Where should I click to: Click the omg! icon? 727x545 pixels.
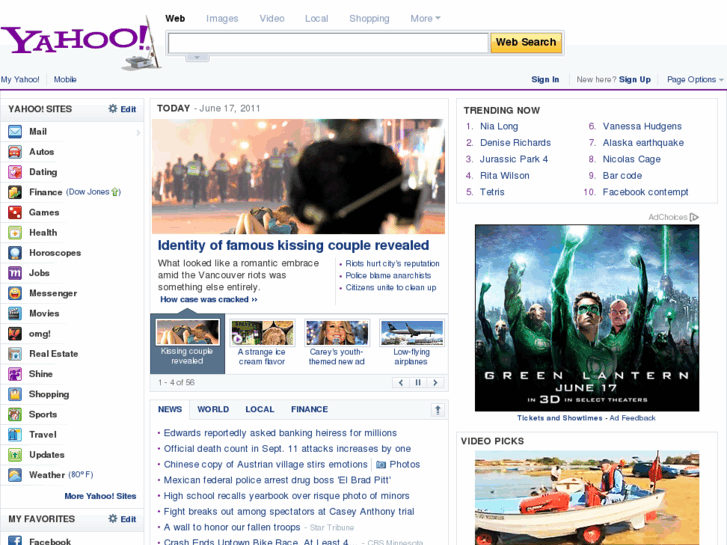pyautogui.click(x=15, y=333)
